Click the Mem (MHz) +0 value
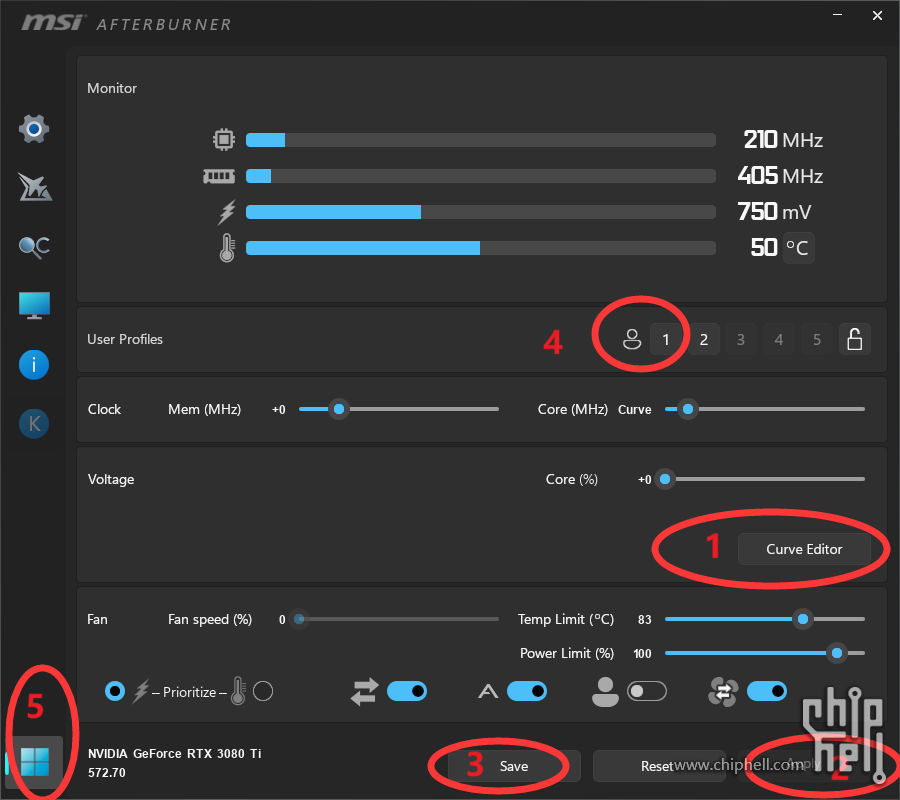This screenshot has width=900, height=800. (278, 410)
